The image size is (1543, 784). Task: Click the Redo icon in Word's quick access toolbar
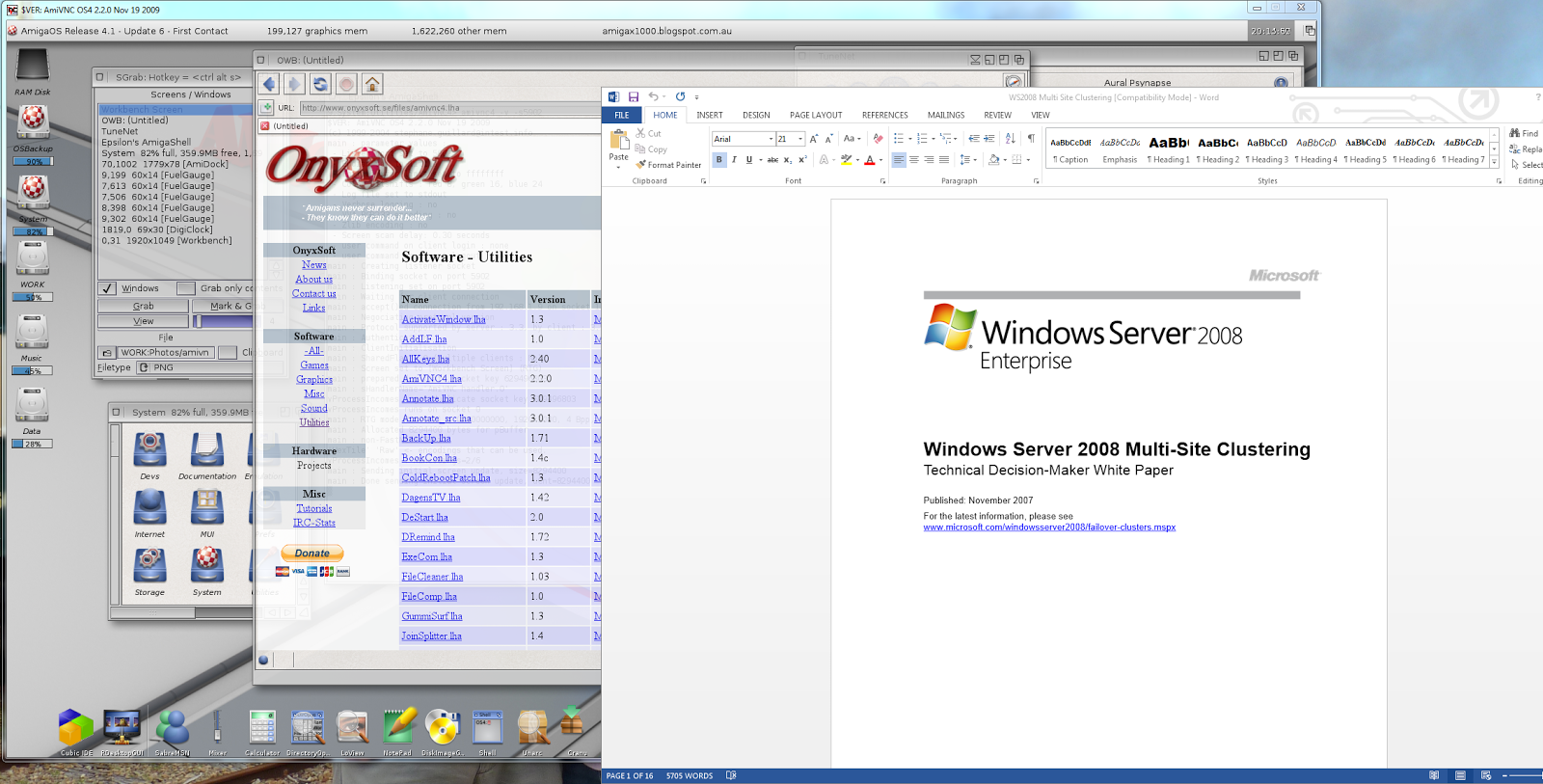[x=680, y=96]
